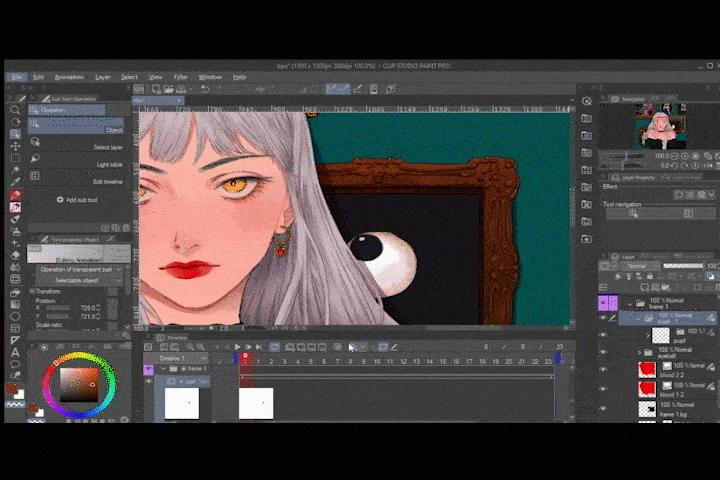720x480 pixels.
Task: Select the Move layer tool
Action: [x=15, y=146]
